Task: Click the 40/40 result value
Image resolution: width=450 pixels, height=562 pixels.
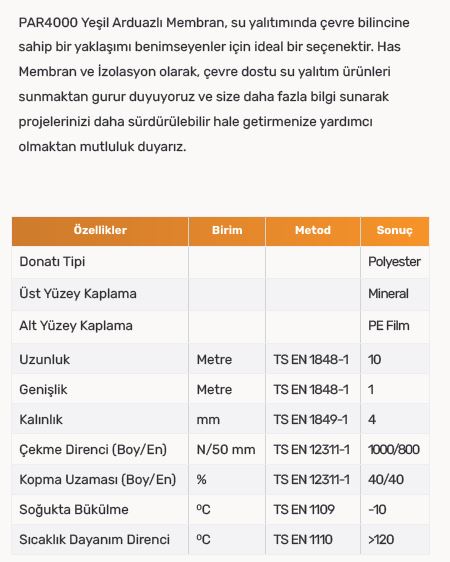Action: pyautogui.click(x=386, y=480)
